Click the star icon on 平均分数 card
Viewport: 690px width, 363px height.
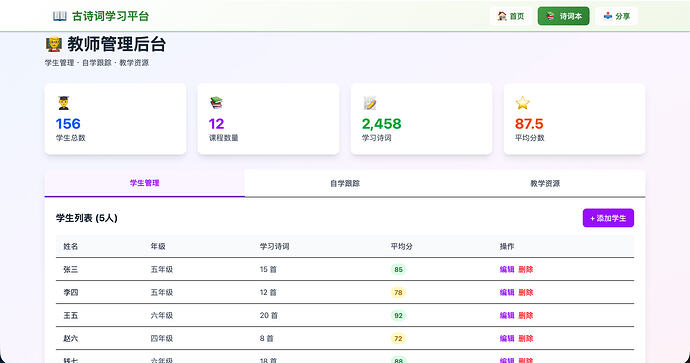point(522,103)
